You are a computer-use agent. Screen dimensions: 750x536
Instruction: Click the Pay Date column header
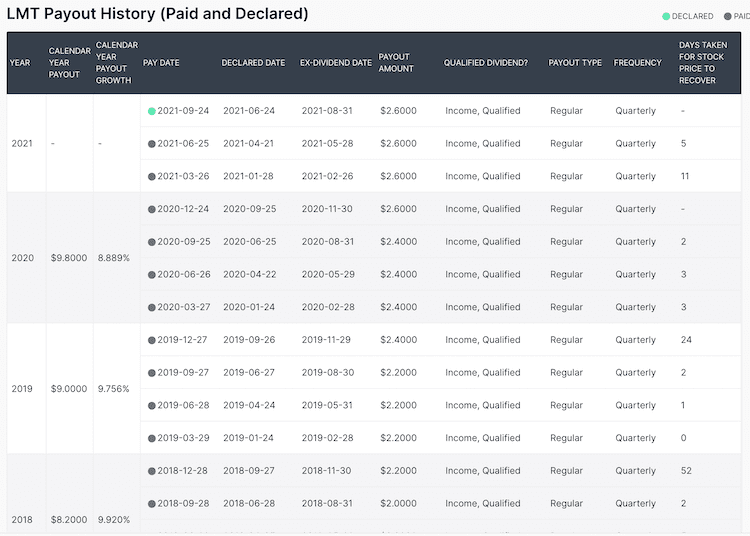coord(161,63)
